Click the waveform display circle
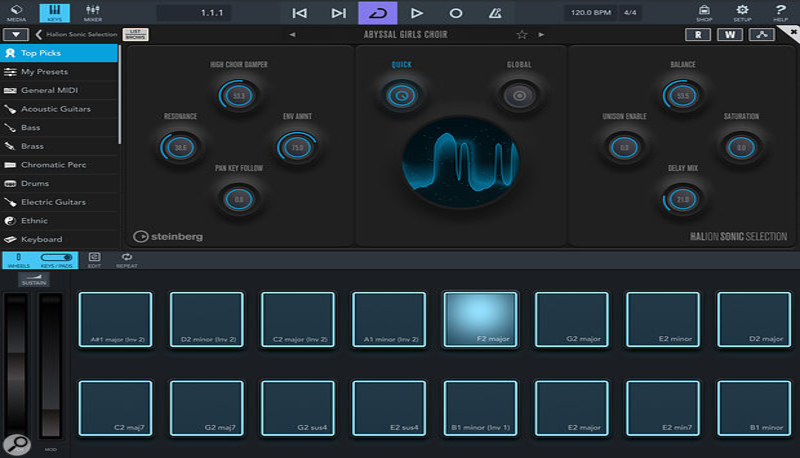The height and width of the screenshot is (458, 800). (461, 162)
